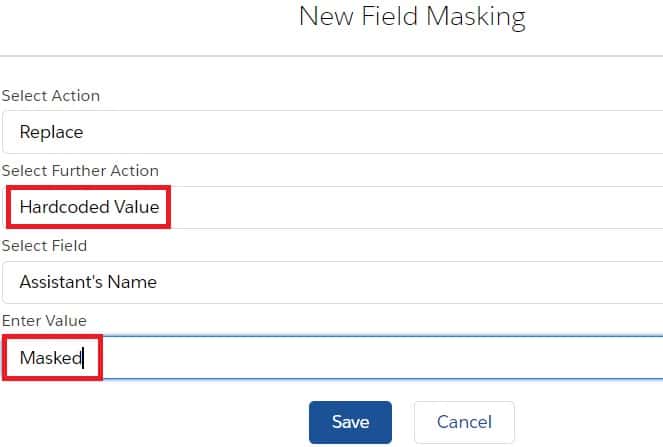The height and width of the screenshot is (447, 663).
Task: Click the Select Further Action label
Action: coord(80,171)
